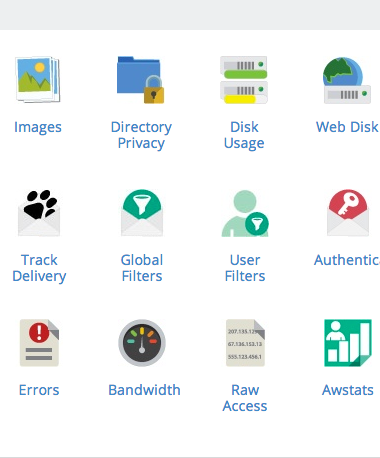The height and width of the screenshot is (458, 380).
Task: Open the Global Filters text link
Action: tap(142, 268)
